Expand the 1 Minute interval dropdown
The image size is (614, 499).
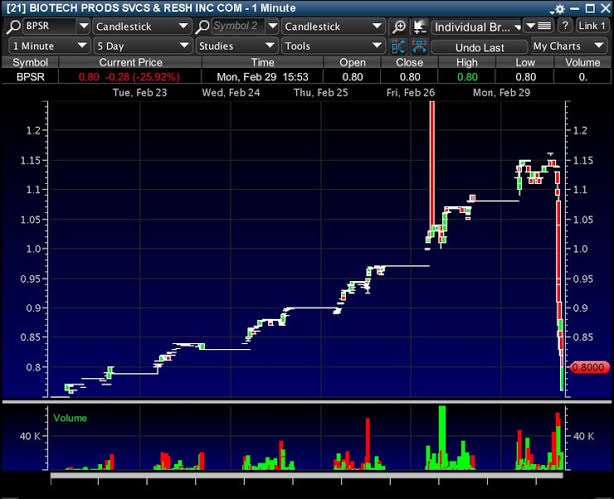(x=48, y=46)
